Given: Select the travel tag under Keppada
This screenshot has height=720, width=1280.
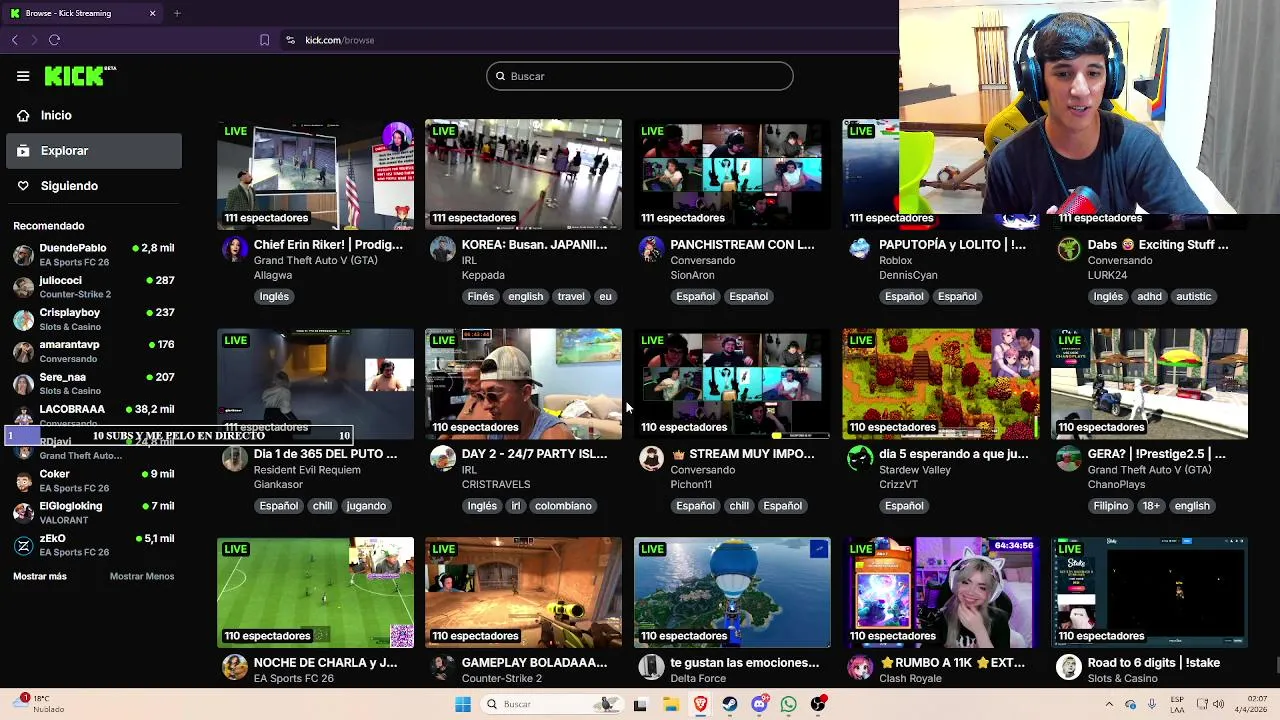Looking at the screenshot, I should [571, 296].
